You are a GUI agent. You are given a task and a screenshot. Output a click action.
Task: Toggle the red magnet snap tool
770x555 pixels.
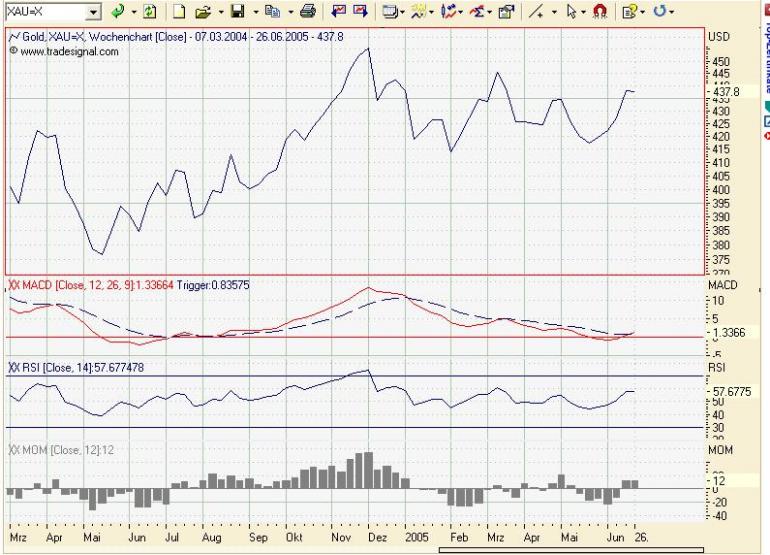(600, 11)
